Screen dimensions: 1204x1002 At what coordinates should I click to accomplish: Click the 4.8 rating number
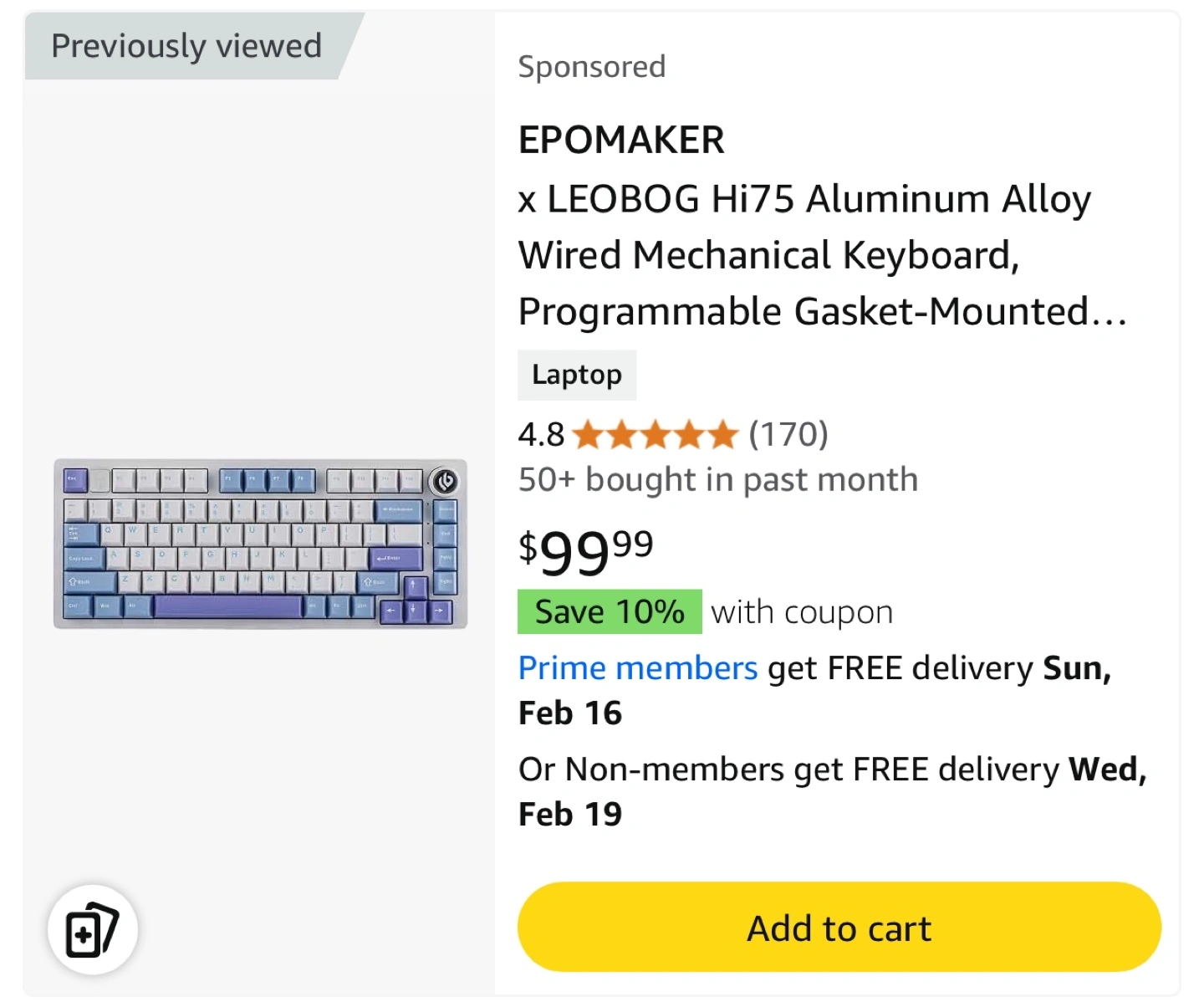(542, 435)
